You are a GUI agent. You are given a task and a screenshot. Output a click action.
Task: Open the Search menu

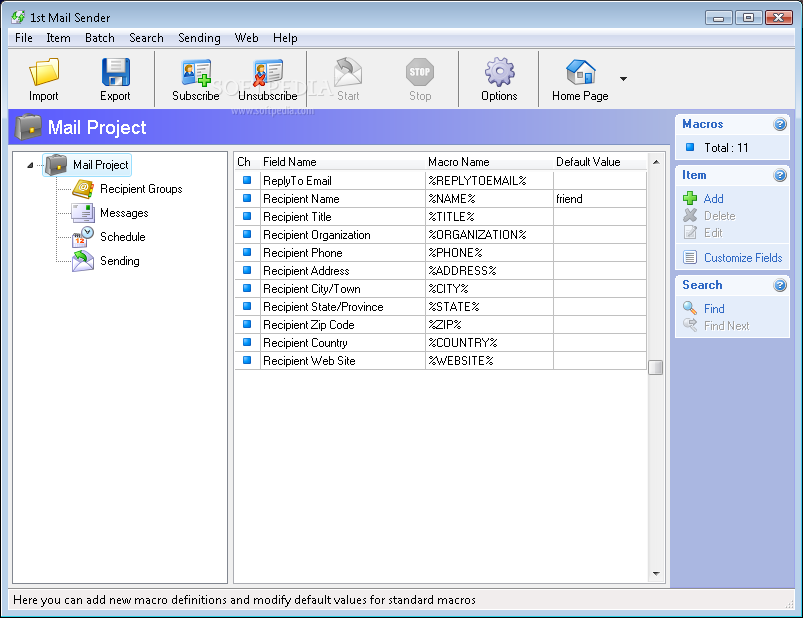pos(146,38)
